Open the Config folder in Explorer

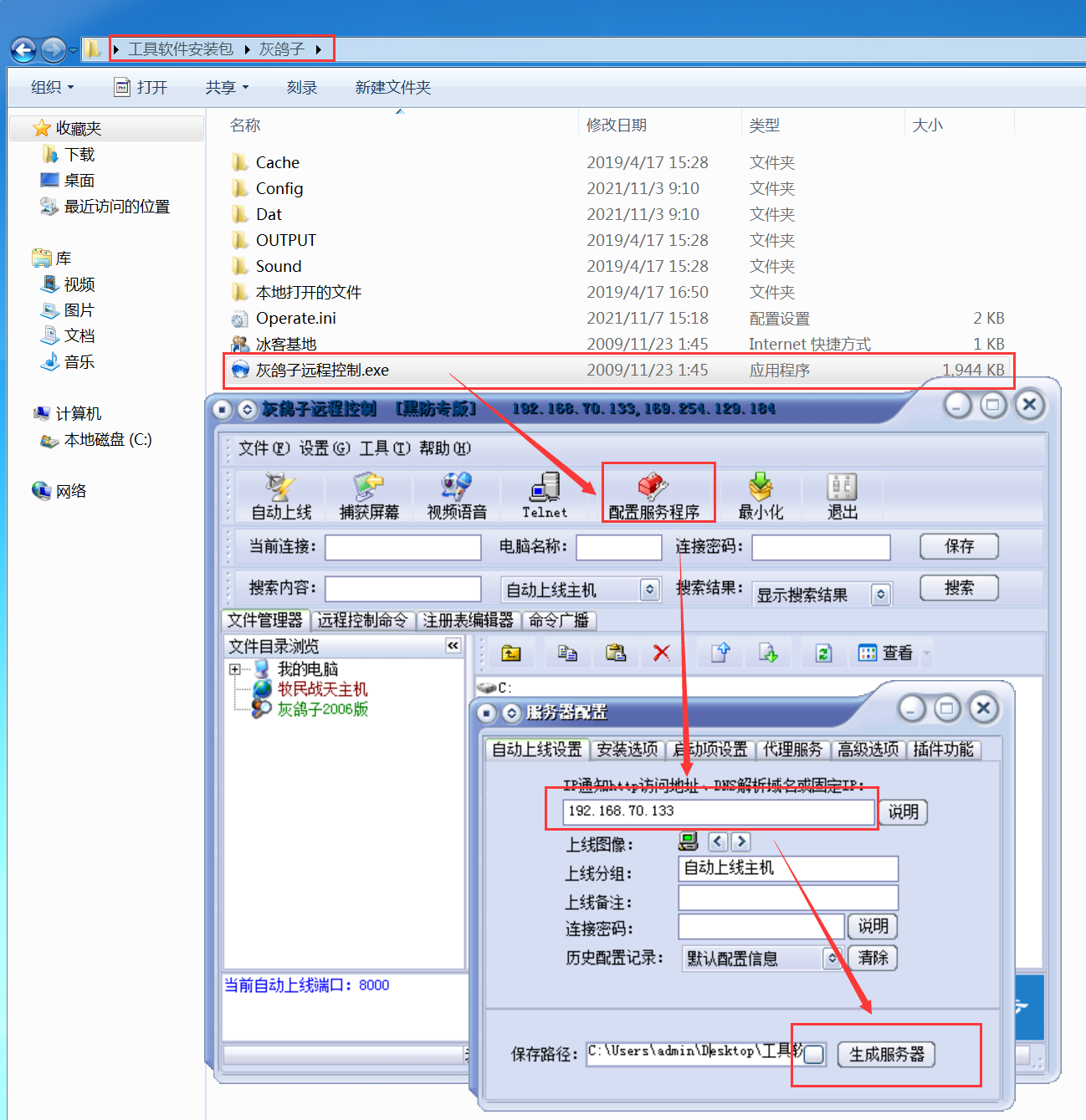point(279,188)
